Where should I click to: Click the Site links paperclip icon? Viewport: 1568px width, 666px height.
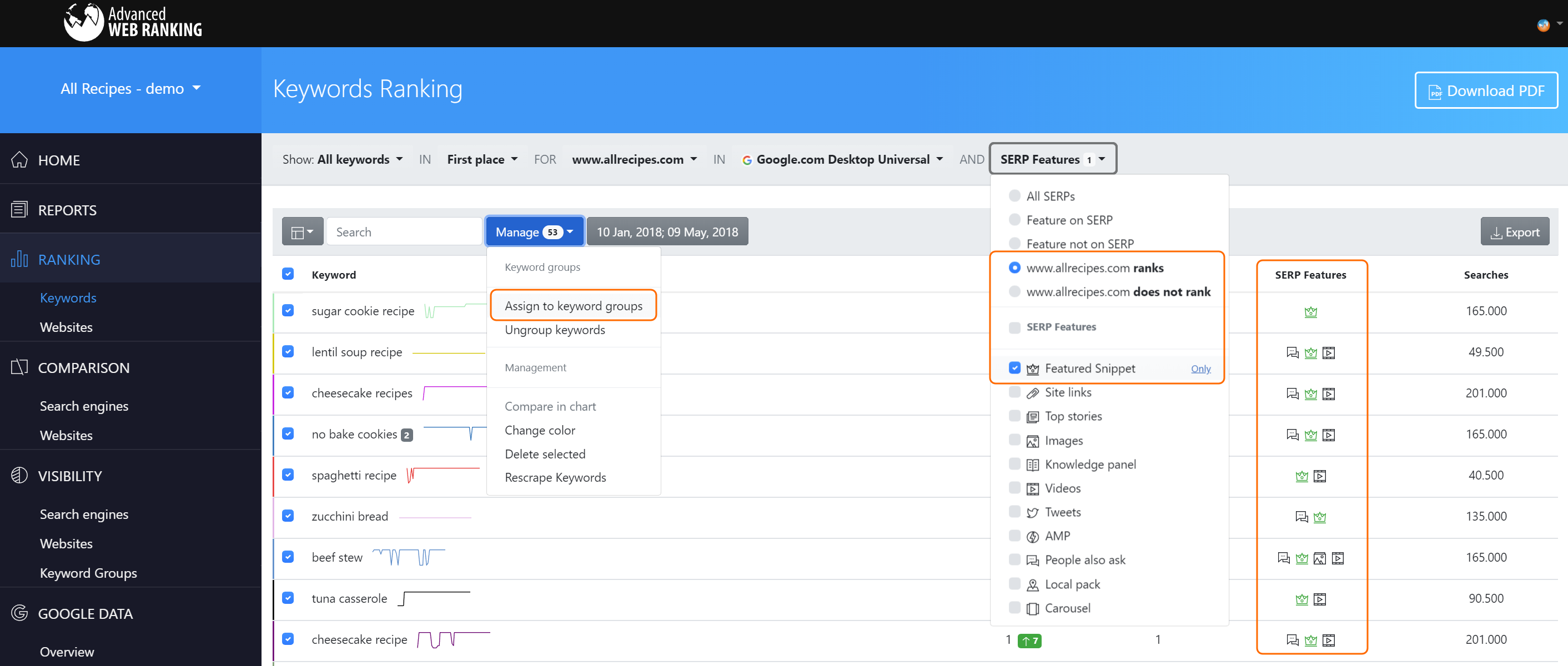coord(1032,393)
